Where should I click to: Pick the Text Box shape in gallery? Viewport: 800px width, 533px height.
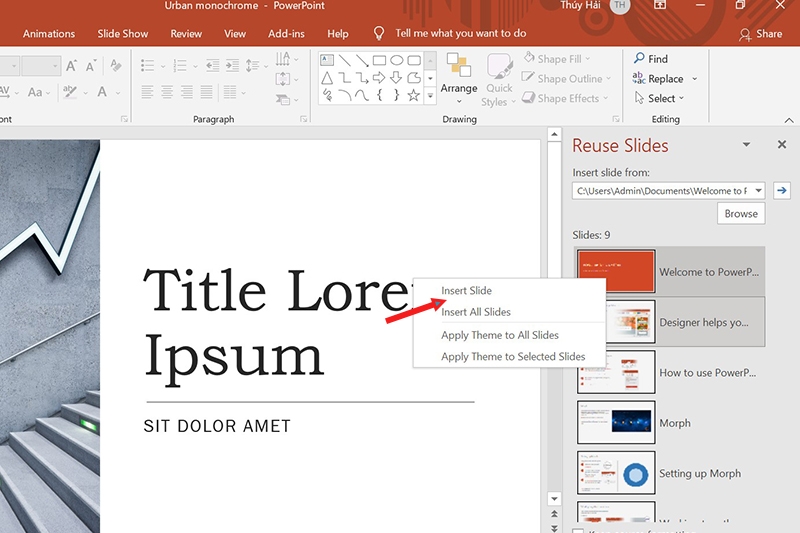tap(327, 60)
